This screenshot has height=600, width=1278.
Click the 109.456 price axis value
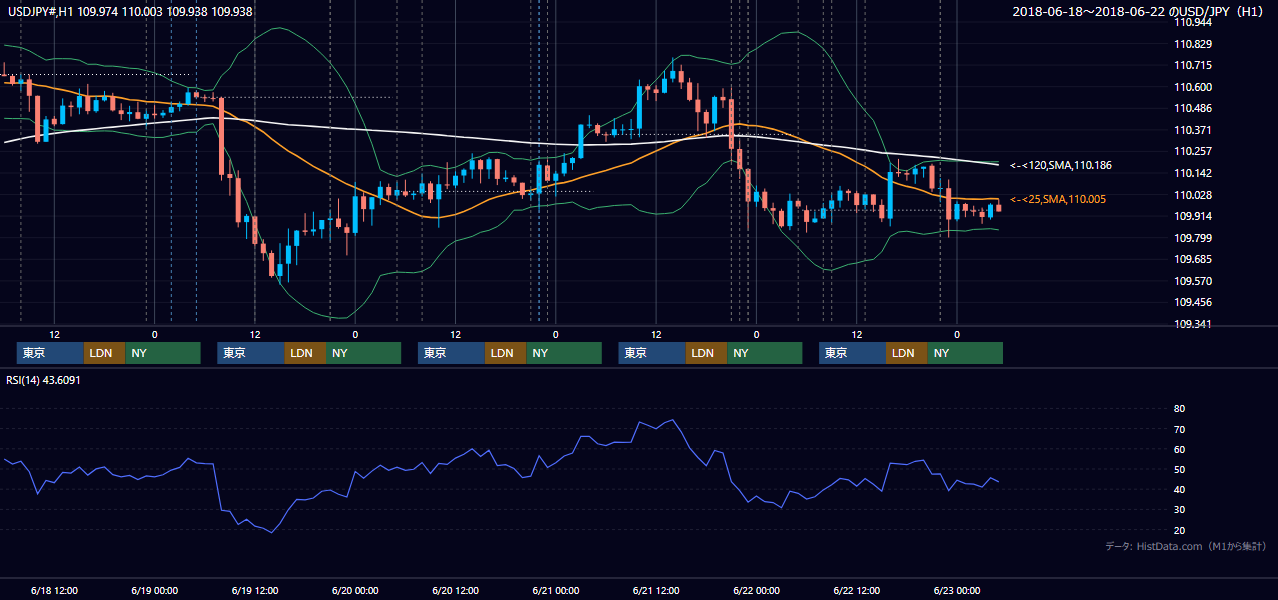pyautogui.click(x=1193, y=302)
